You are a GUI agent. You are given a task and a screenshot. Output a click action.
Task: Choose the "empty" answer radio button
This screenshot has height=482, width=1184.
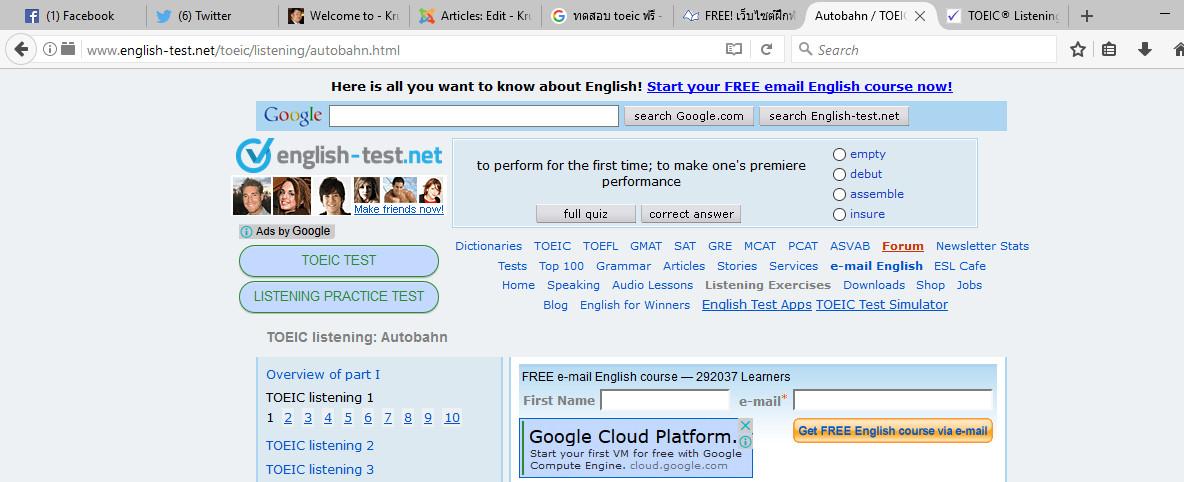(x=839, y=154)
